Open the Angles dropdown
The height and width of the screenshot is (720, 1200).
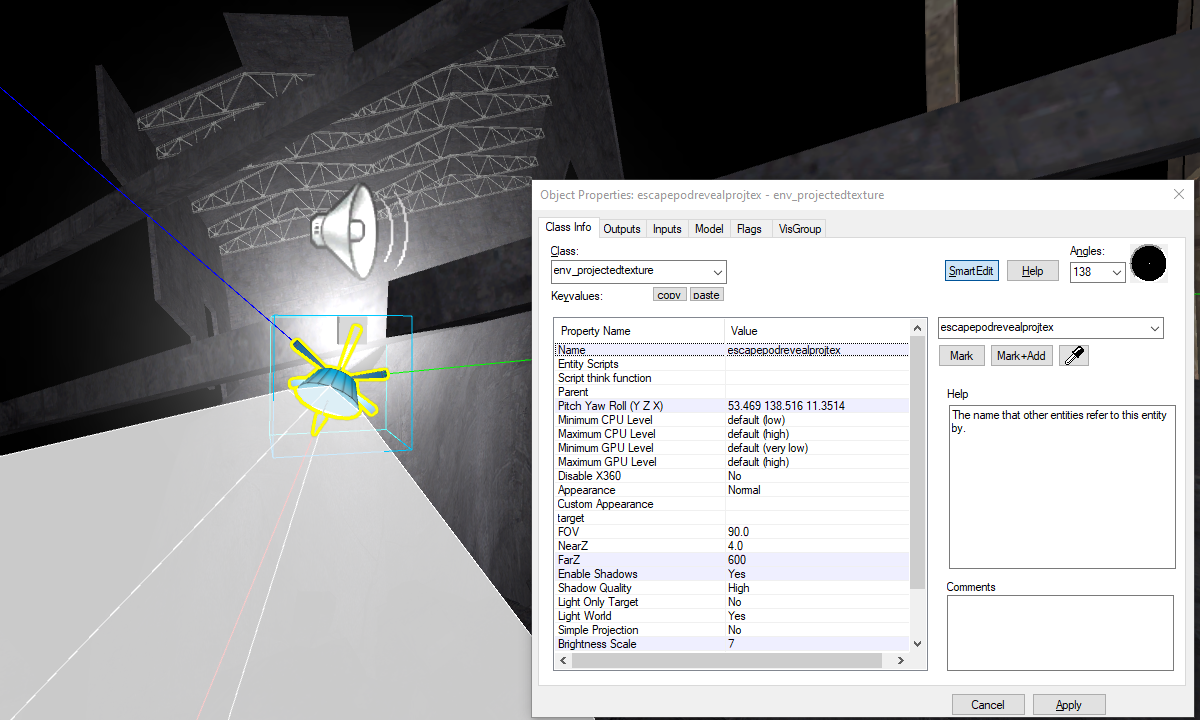coord(1117,272)
